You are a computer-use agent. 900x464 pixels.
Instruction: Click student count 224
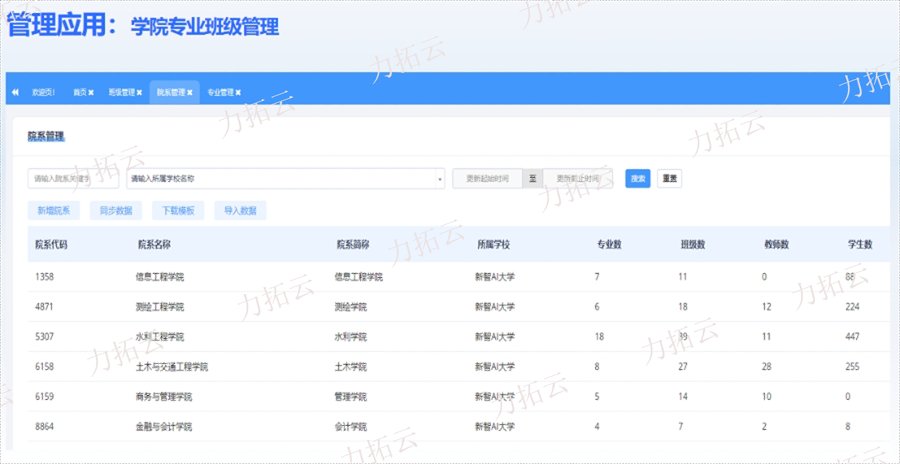pos(852,307)
